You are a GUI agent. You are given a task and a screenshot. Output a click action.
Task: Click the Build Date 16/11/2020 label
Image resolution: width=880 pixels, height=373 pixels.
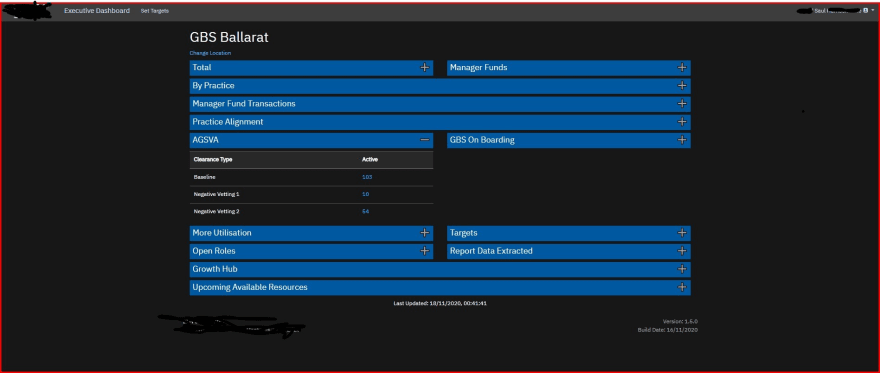668,330
